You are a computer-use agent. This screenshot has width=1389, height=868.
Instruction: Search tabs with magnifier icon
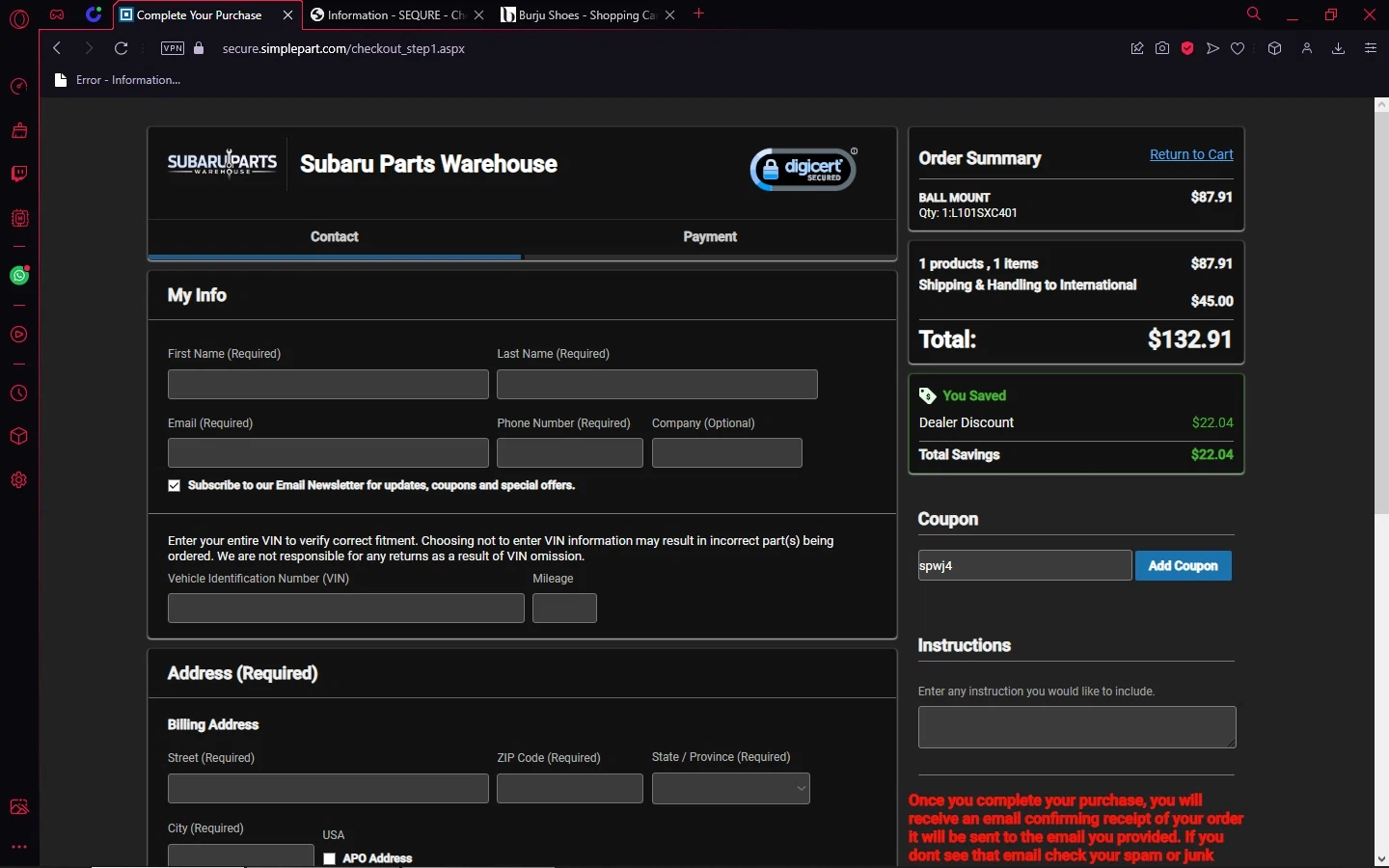tap(1253, 14)
